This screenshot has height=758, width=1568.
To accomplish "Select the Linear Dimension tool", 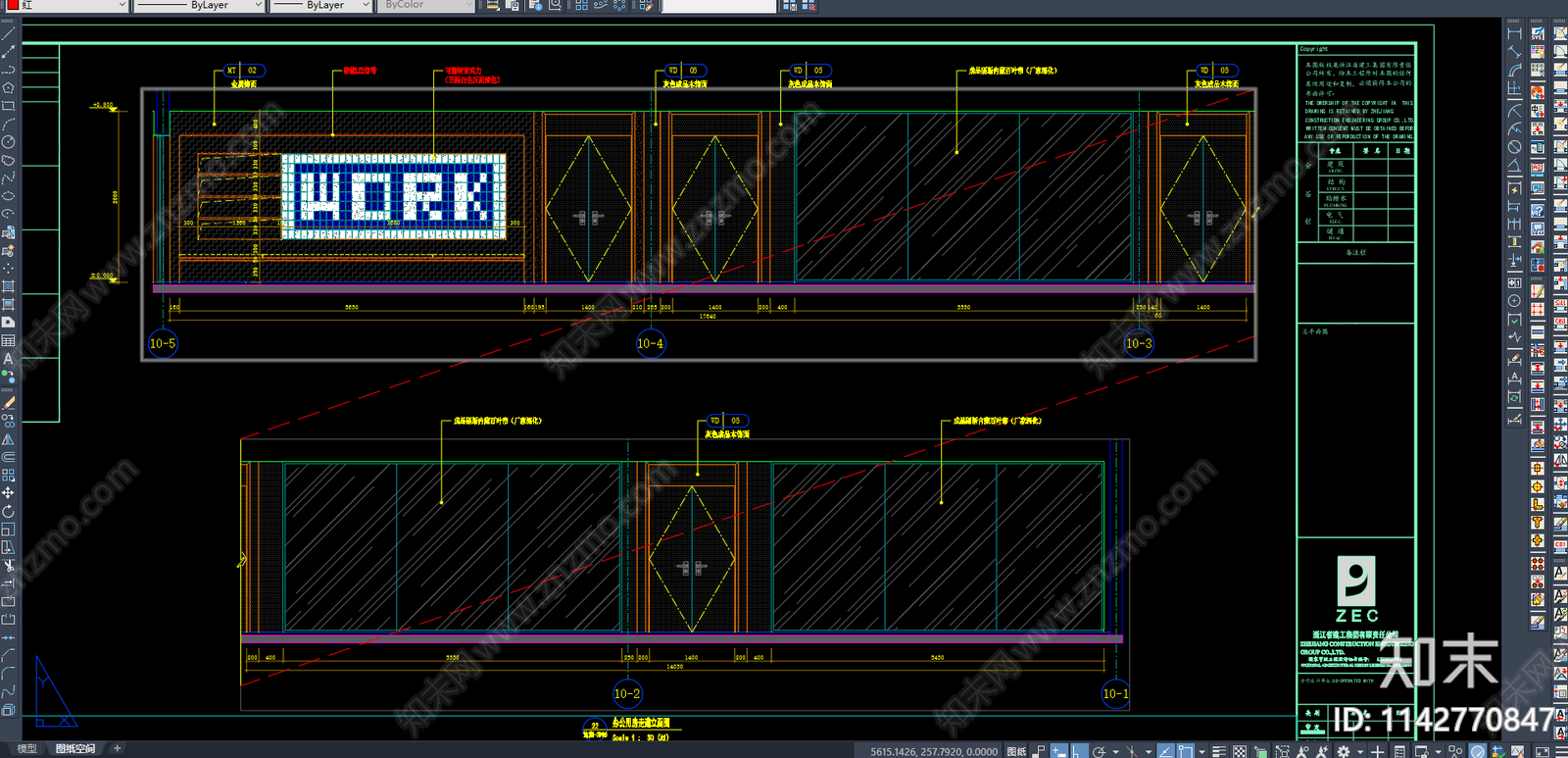I will point(1514,33).
